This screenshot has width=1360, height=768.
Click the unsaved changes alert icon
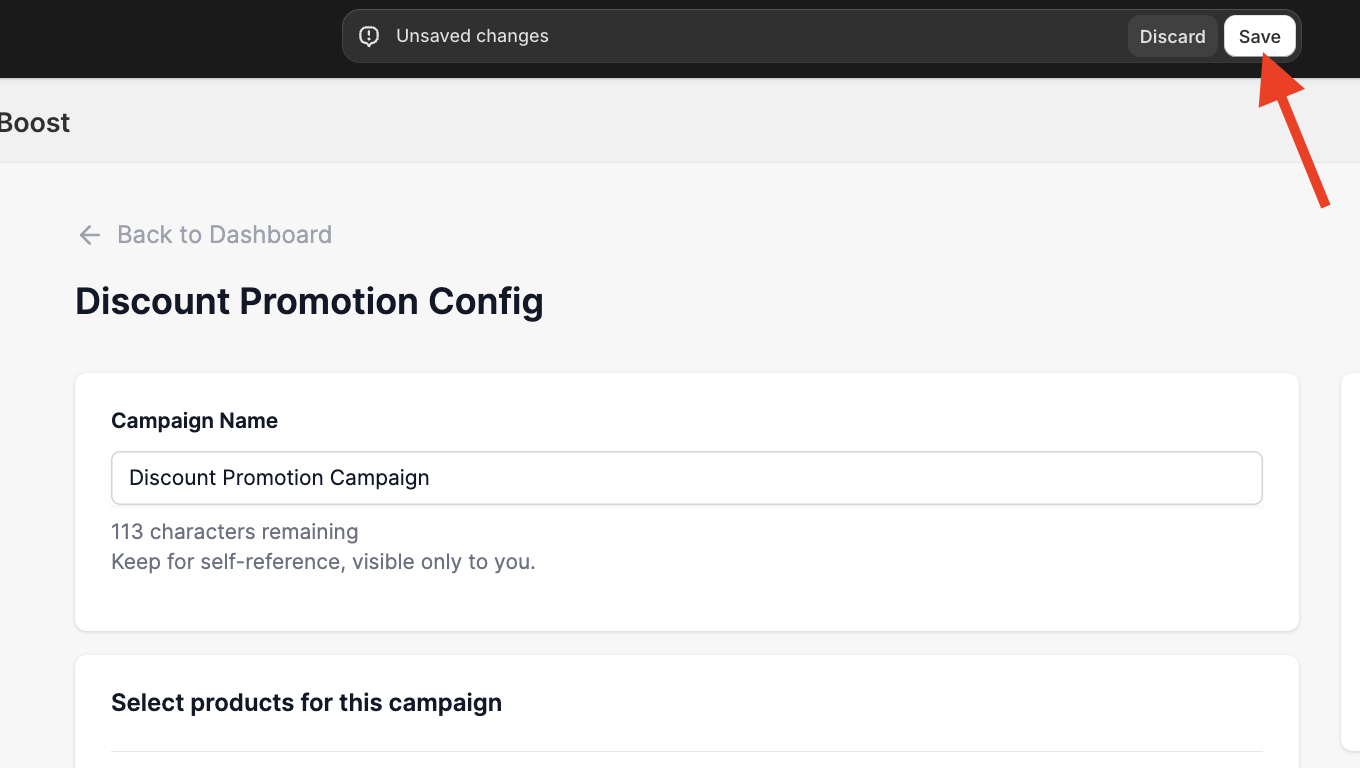[369, 37]
